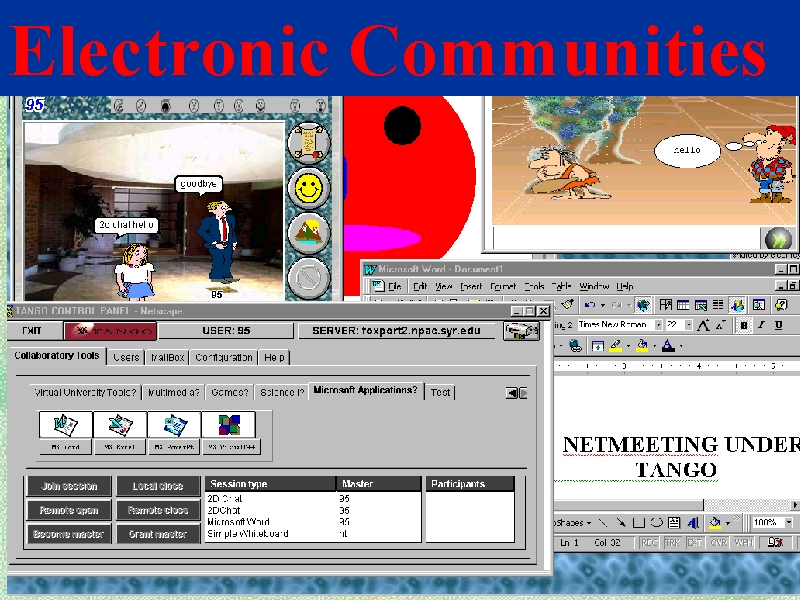Select the Virtual University Tools tab
Screen dimensions: 800x600
pos(85,392)
